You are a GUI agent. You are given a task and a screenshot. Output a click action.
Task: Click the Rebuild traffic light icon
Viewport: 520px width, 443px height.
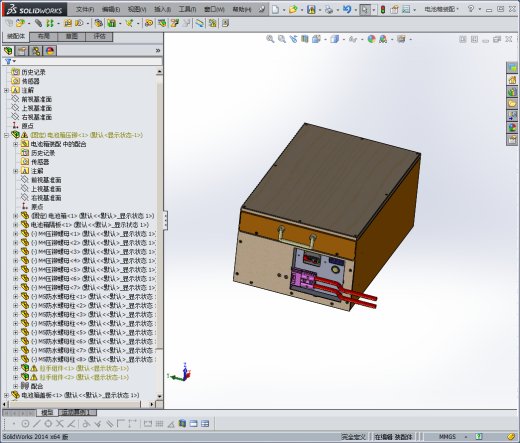(x=383, y=10)
